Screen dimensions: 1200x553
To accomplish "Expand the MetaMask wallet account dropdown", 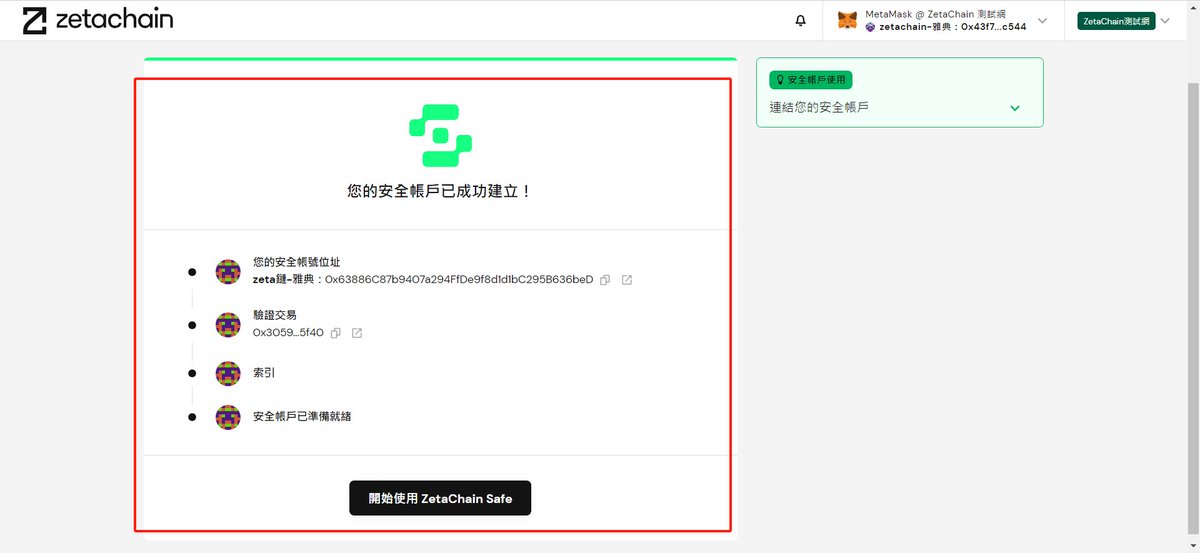I will coord(1043,20).
